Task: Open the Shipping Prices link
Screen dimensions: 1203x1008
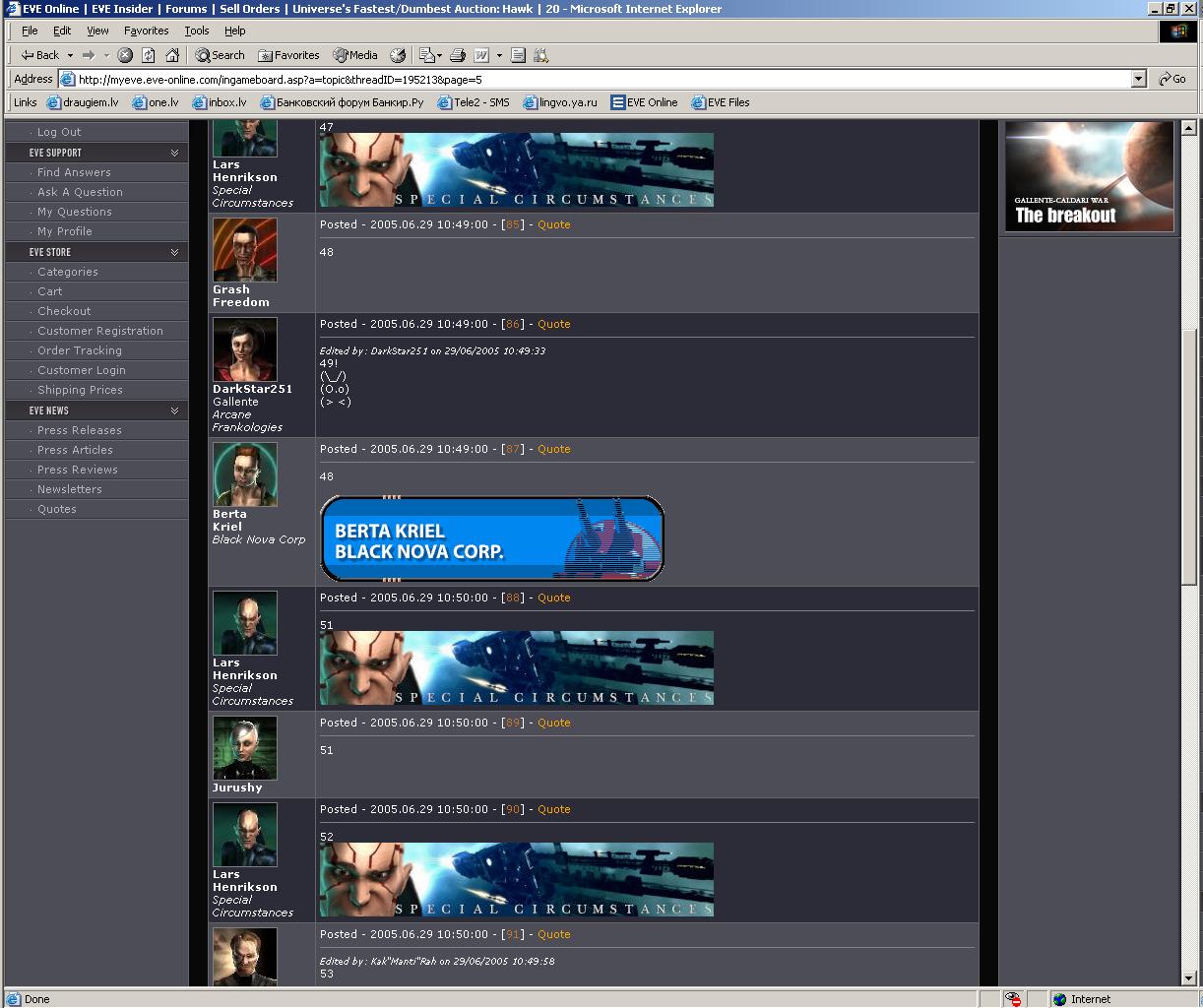Action: click(80, 390)
